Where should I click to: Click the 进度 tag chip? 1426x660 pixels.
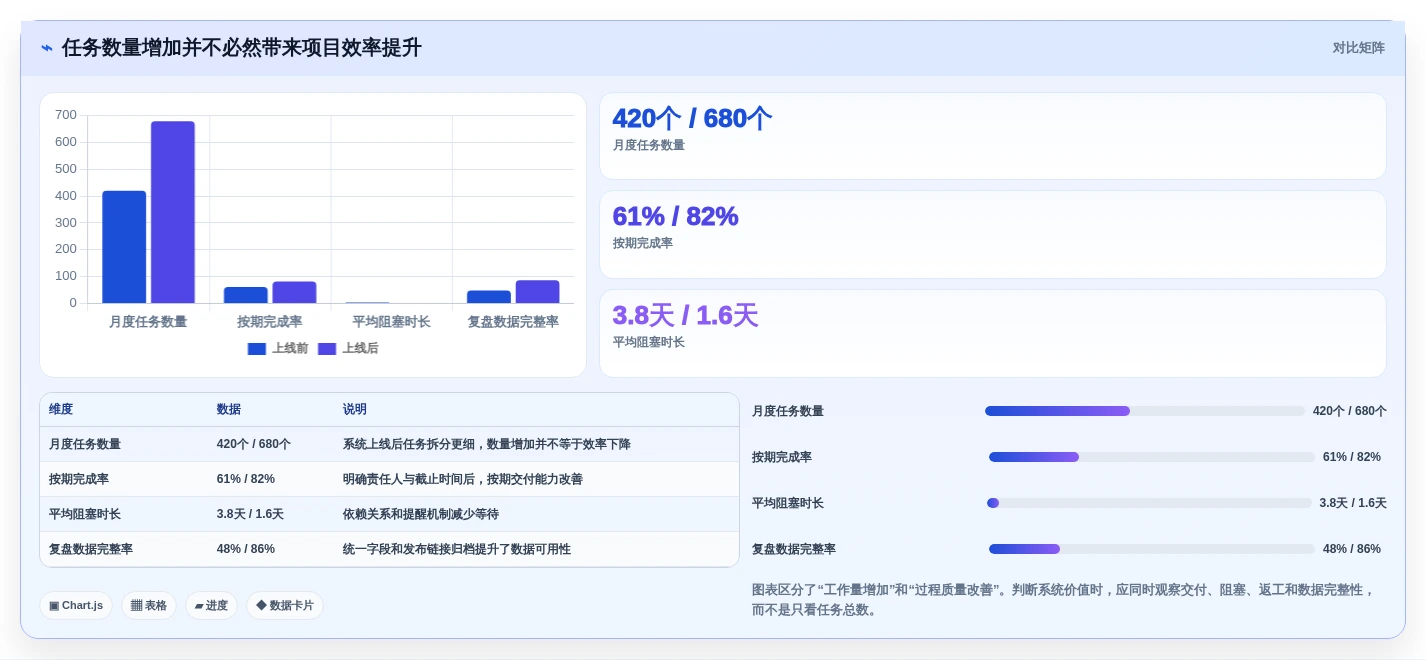tap(211, 605)
